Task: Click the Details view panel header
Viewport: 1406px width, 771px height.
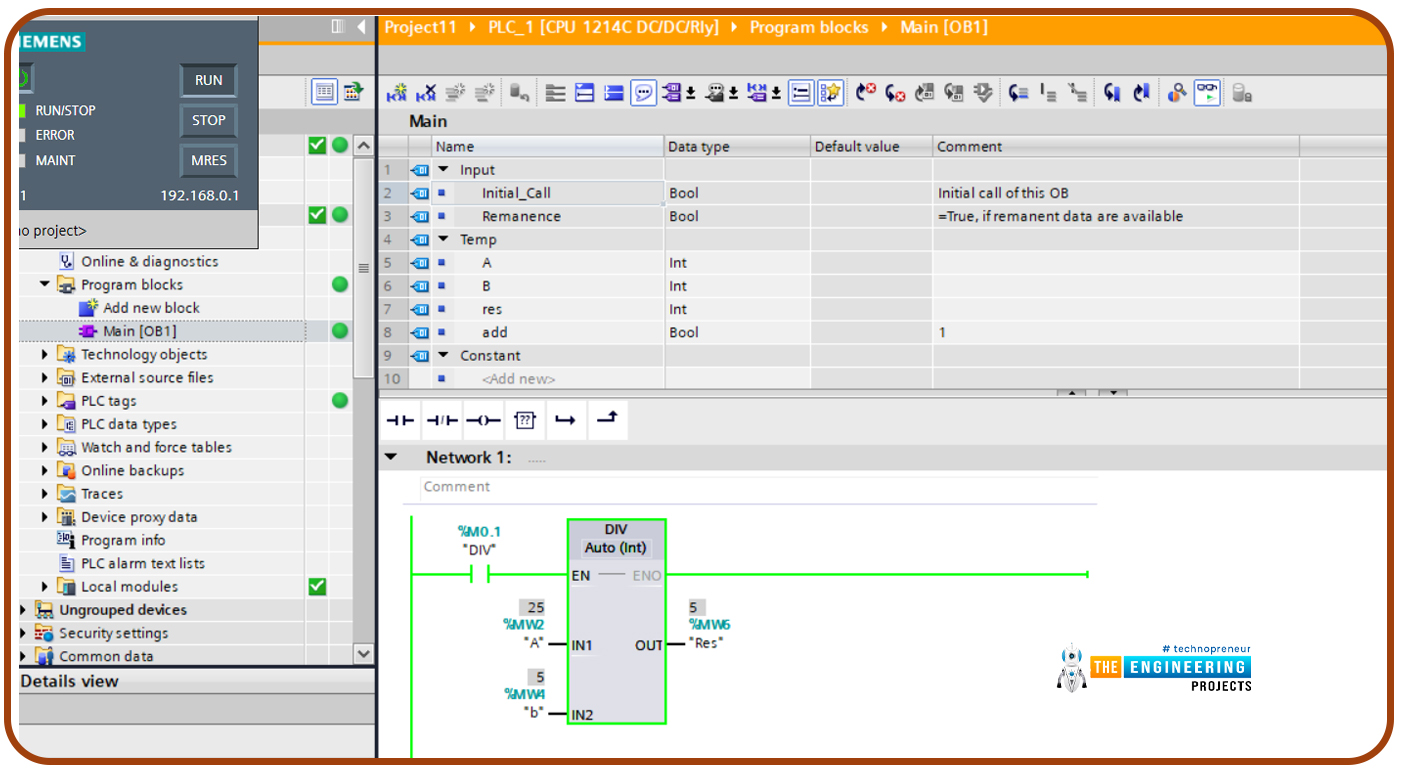Action: pos(196,681)
